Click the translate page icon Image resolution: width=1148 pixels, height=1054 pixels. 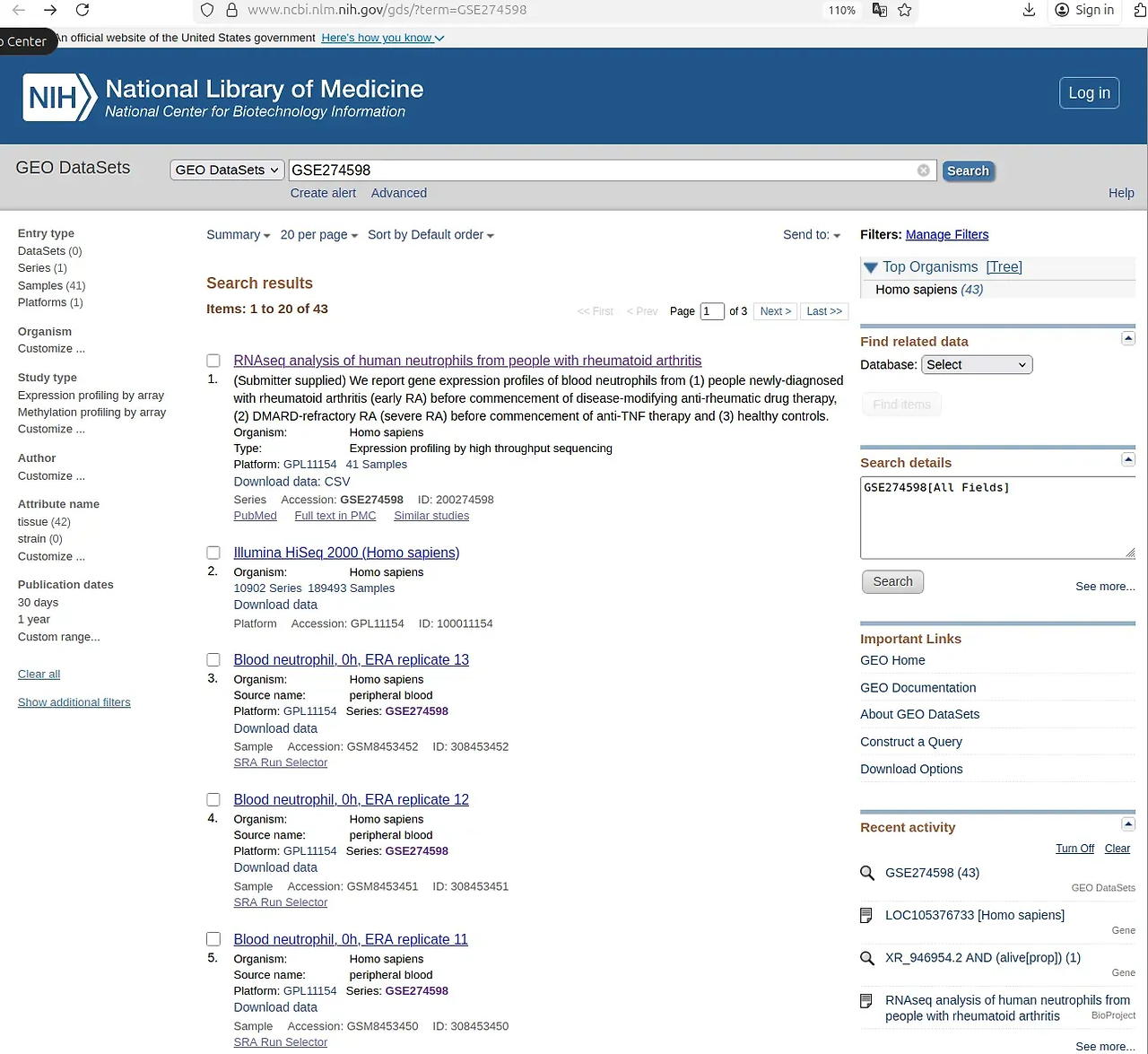pos(880,10)
